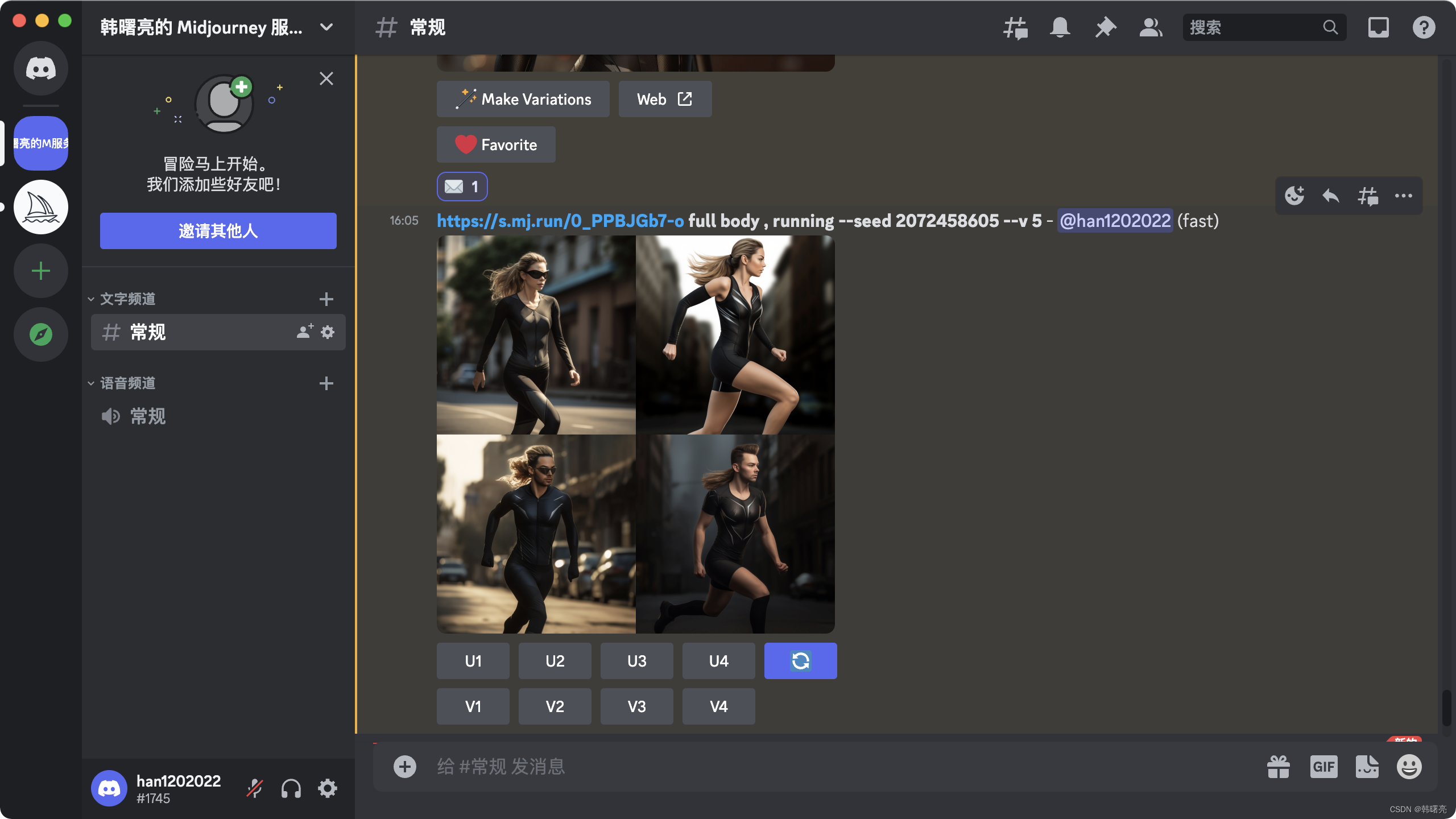Select V4 variation option
The width and height of the screenshot is (1456, 819).
coord(718,706)
